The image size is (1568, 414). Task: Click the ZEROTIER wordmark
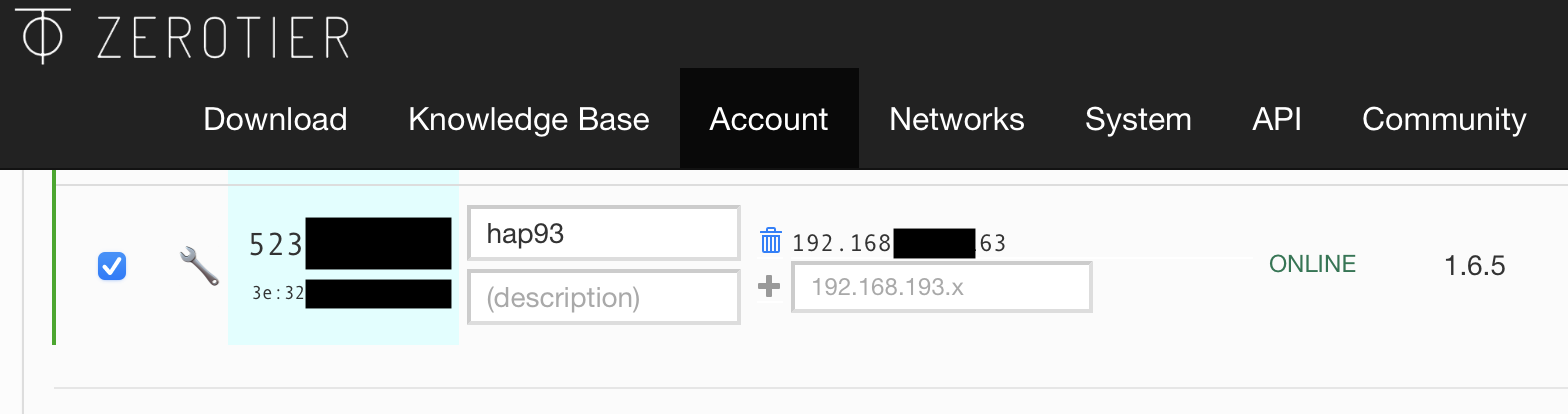223,38
